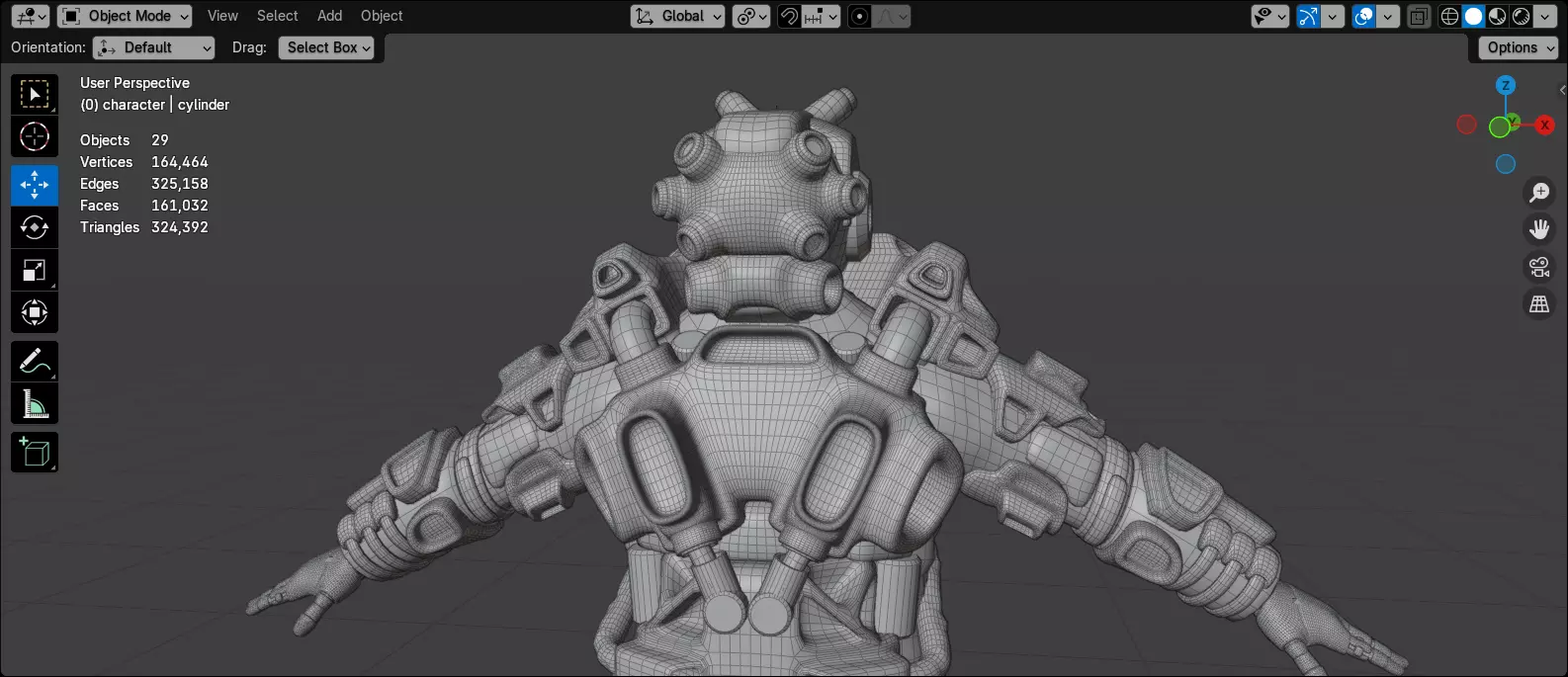Viewport: 1568px width, 677px height.
Task: Open the pivot point dropdown
Action: tap(751, 16)
